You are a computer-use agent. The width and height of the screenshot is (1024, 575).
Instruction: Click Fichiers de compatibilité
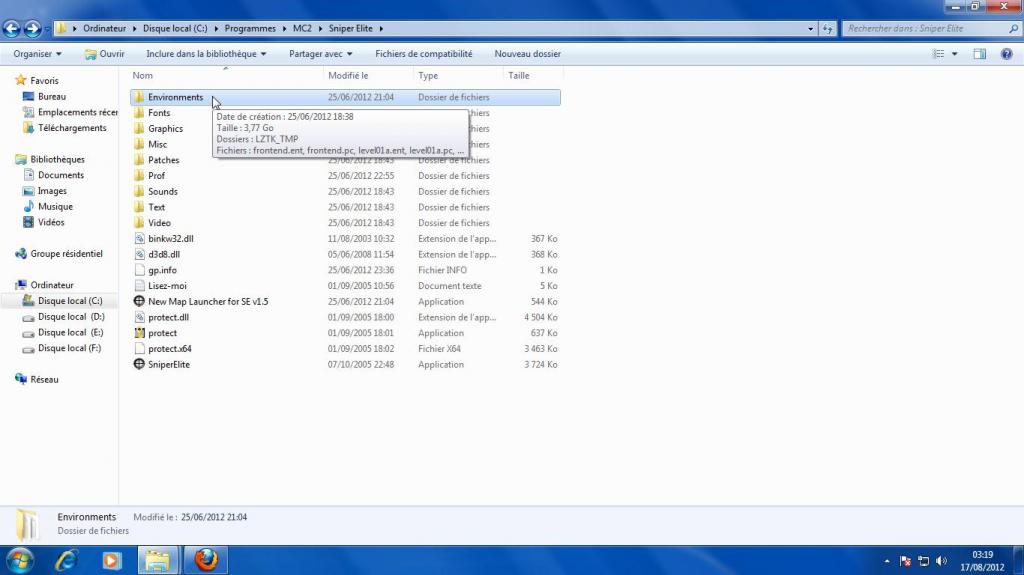pyautogui.click(x=423, y=54)
